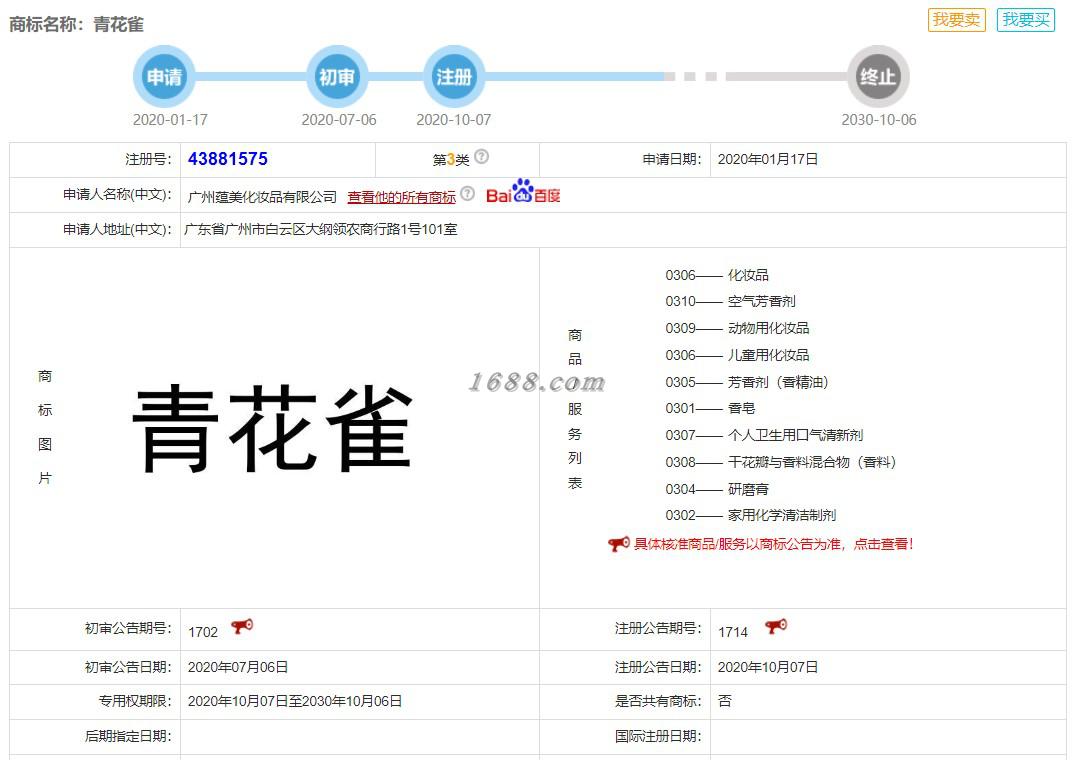Select goods item 0309 动物用化妆品

click(737, 328)
